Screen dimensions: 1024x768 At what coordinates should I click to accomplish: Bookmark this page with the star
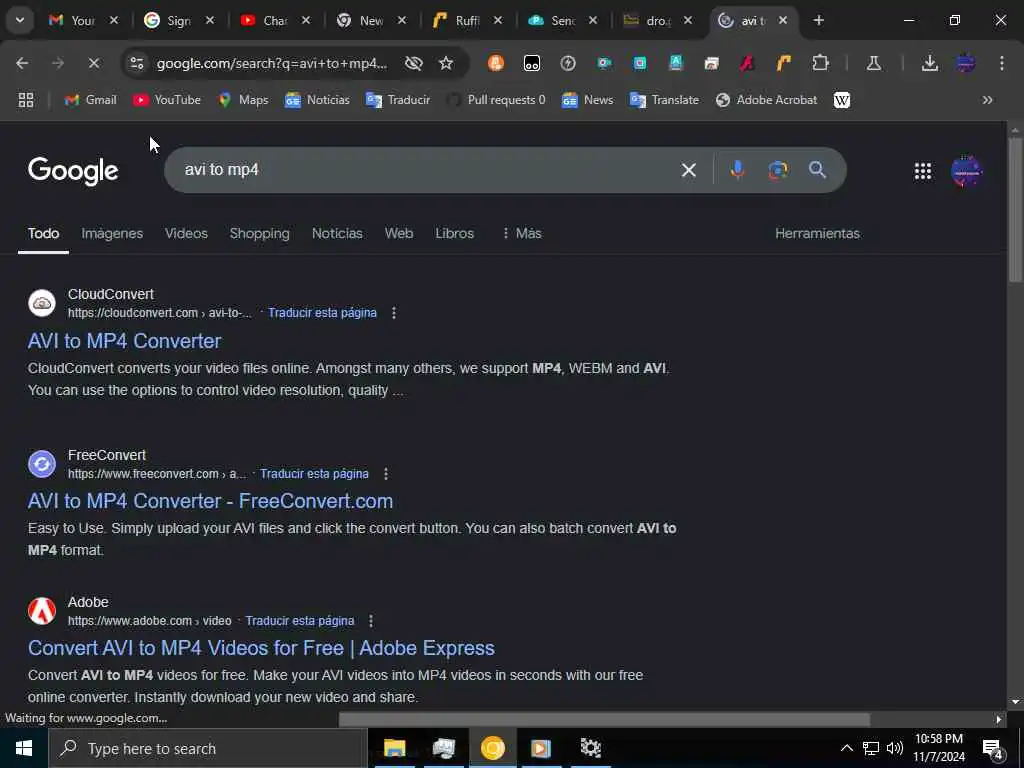click(x=446, y=63)
